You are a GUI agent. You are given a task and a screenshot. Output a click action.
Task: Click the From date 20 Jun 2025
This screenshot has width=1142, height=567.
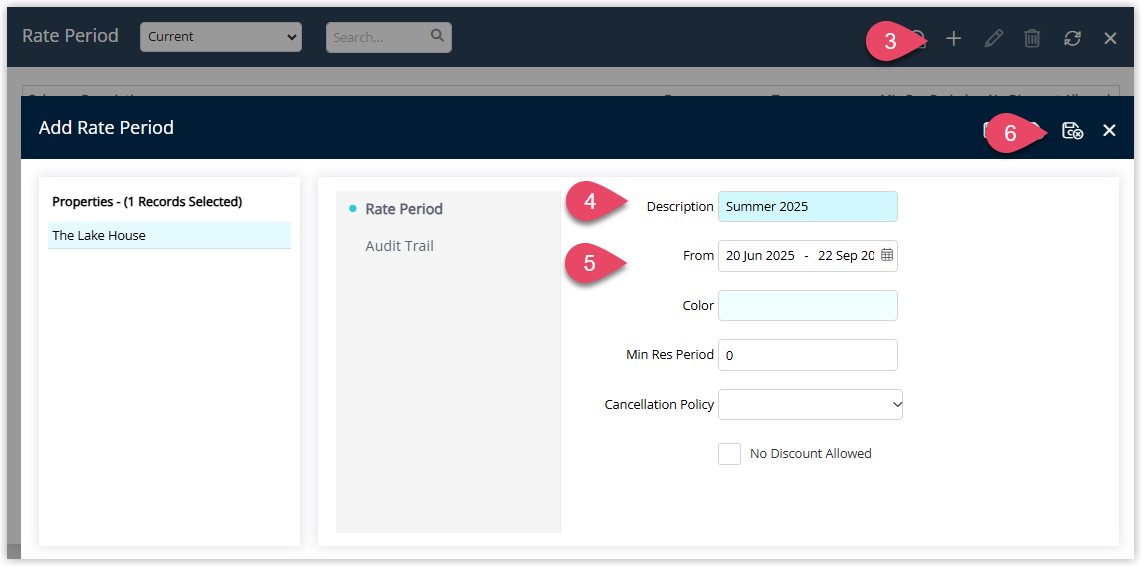pos(760,256)
